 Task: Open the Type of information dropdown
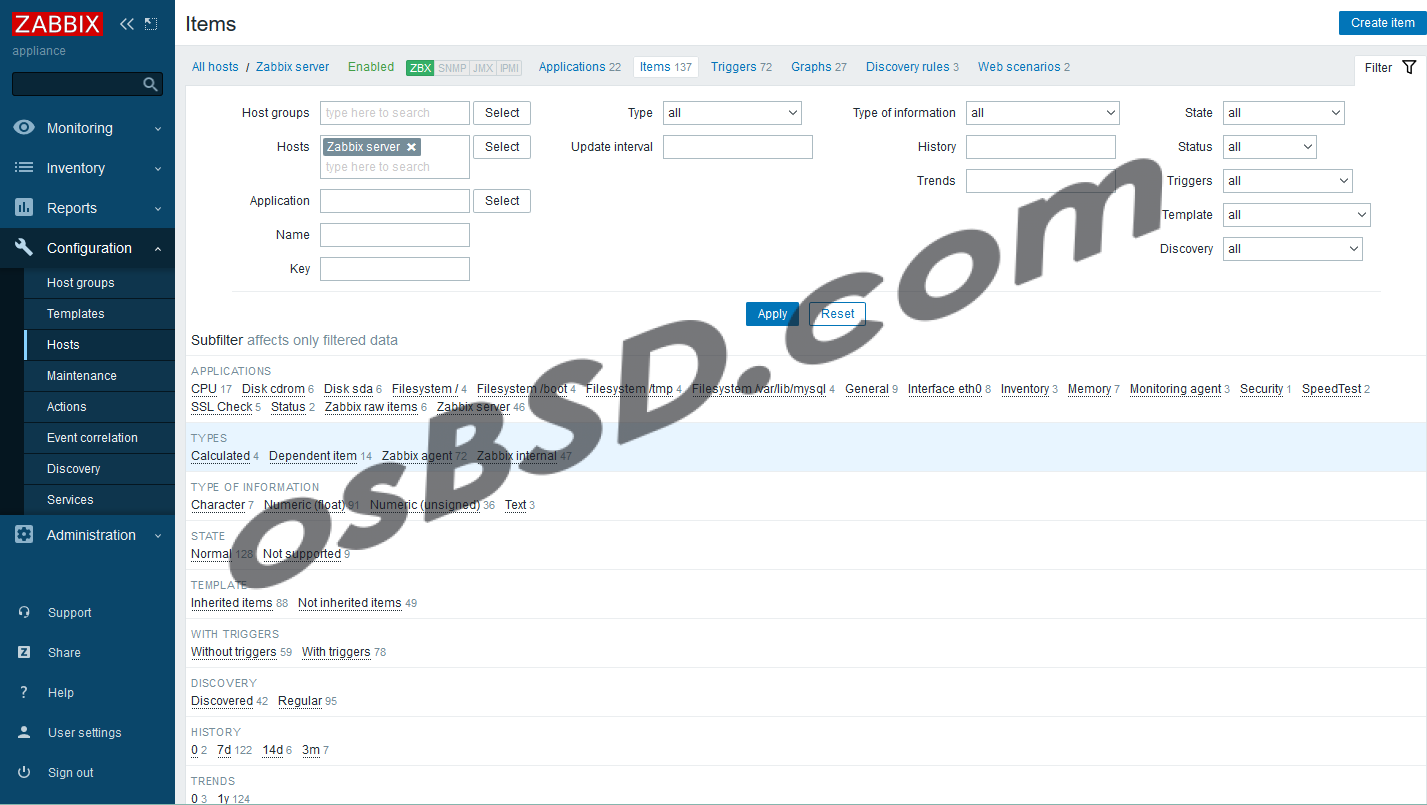[x=1042, y=113]
